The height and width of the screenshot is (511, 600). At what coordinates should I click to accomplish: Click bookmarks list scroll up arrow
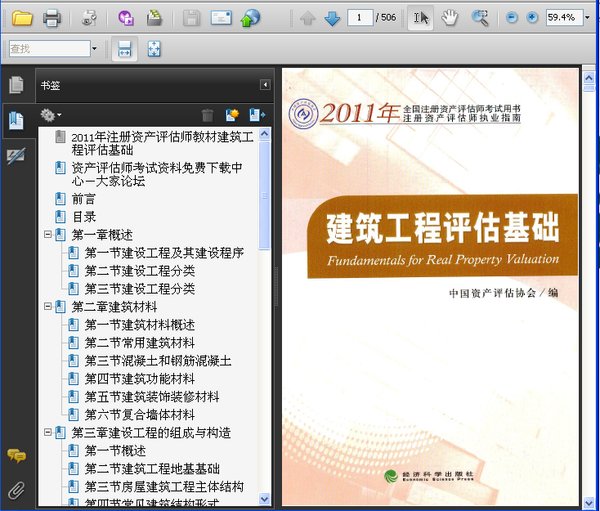pyautogui.click(x=264, y=134)
